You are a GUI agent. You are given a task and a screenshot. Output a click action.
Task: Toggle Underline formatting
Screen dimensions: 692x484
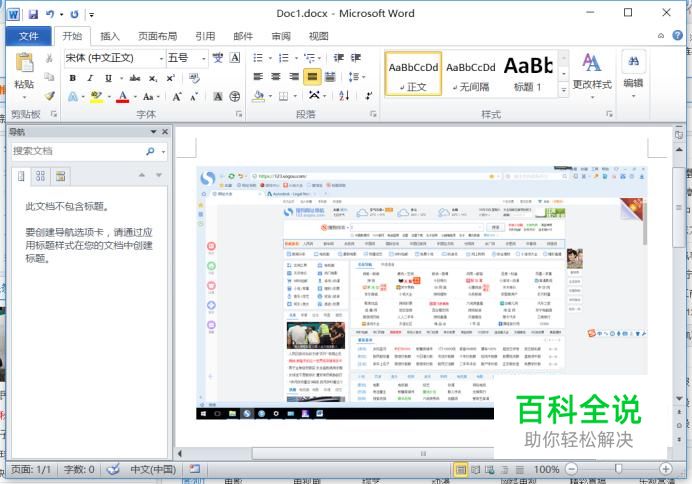pos(108,78)
